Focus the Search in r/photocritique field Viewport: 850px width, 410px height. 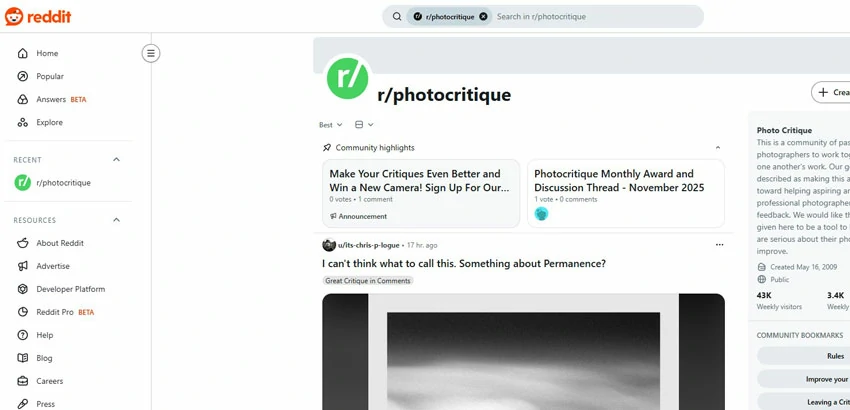coord(596,16)
